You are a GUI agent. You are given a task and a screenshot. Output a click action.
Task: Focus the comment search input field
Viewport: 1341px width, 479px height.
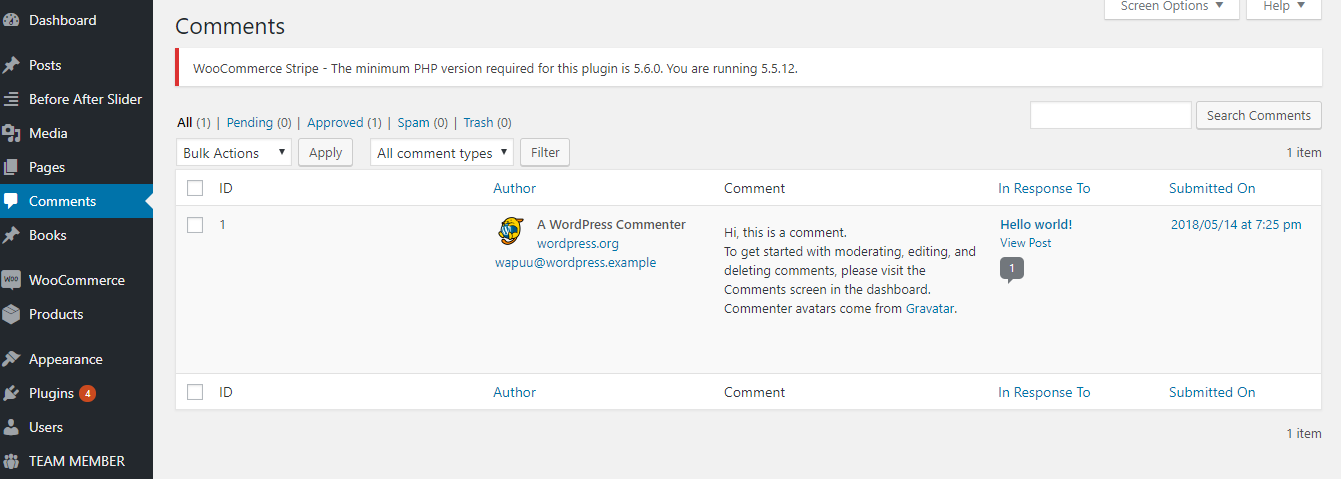pyautogui.click(x=1110, y=115)
